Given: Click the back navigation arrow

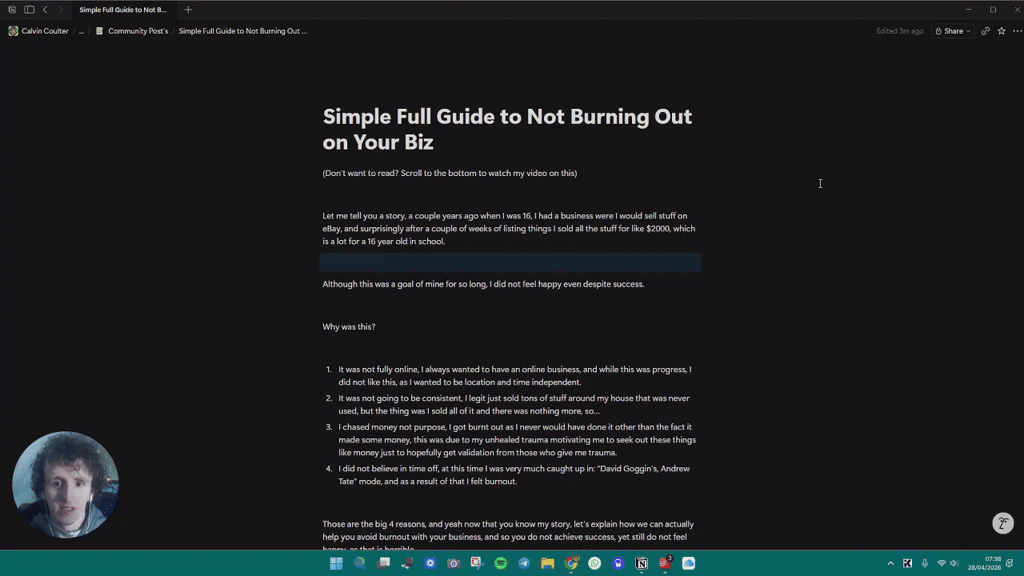Looking at the screenshot, I should 45,9.
